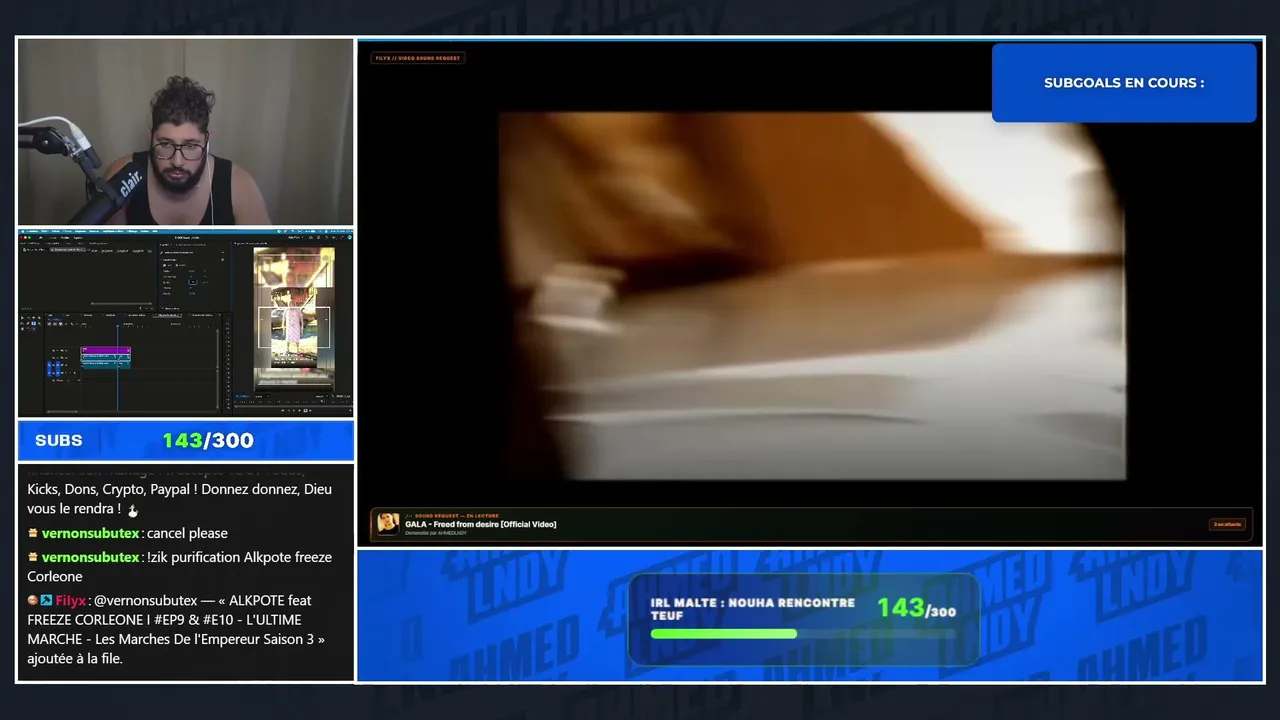Click the "FILYX // VIDEO SOUND REQUEST" label

click(418, 58)
